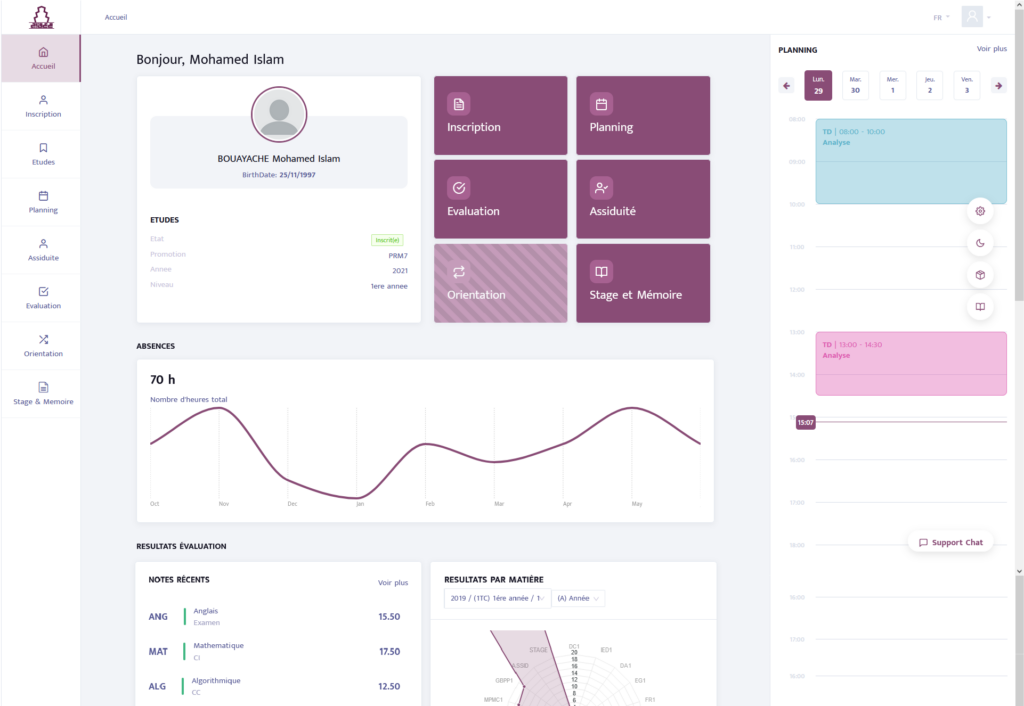The height and width of the screenshot is (706, 1024).
Task: Open the (A) Année dropdown
Action: click(578, 598)
